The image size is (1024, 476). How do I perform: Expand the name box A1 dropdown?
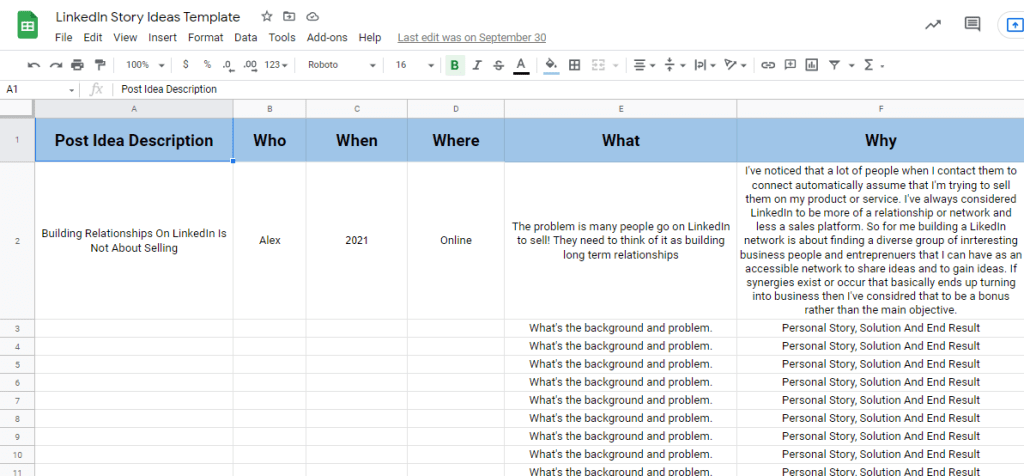71,90
